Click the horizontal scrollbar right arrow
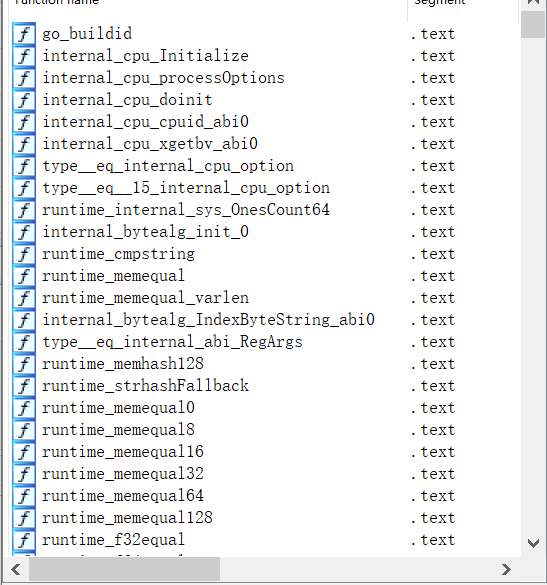 click(506, 569)
